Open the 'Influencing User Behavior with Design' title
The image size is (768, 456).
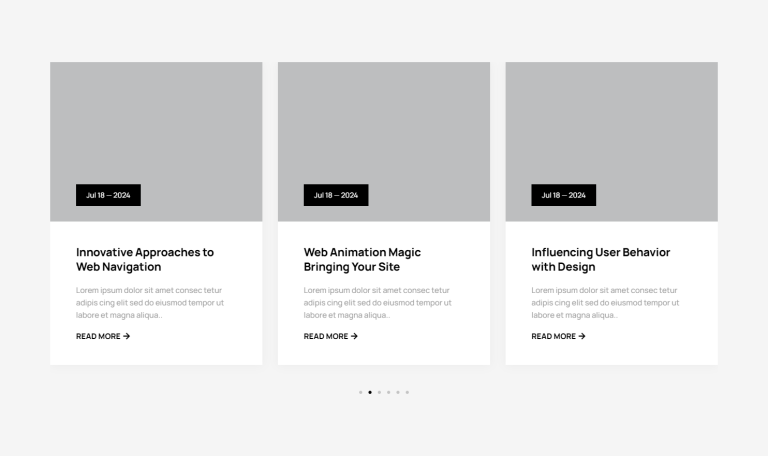(600, 259)
